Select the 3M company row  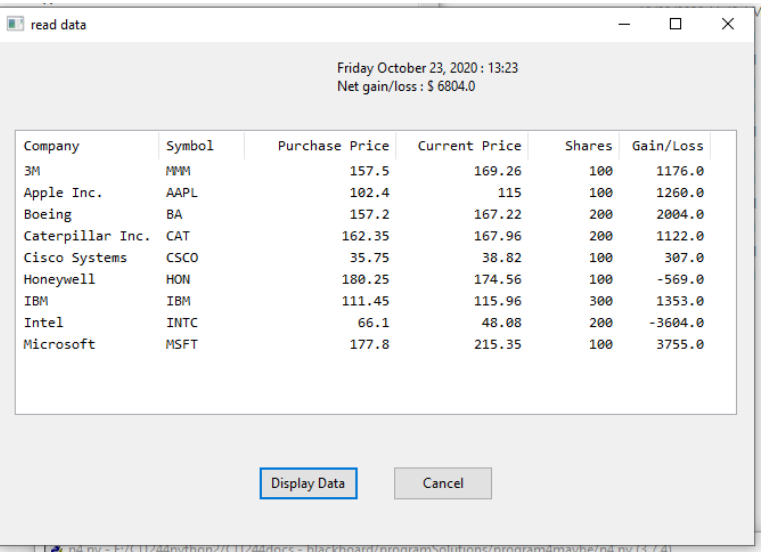(364, 171)
